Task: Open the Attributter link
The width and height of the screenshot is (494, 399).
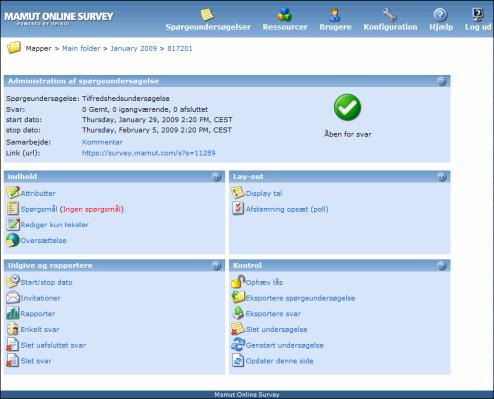Action: pyautogui.click(x=38, y=193)
